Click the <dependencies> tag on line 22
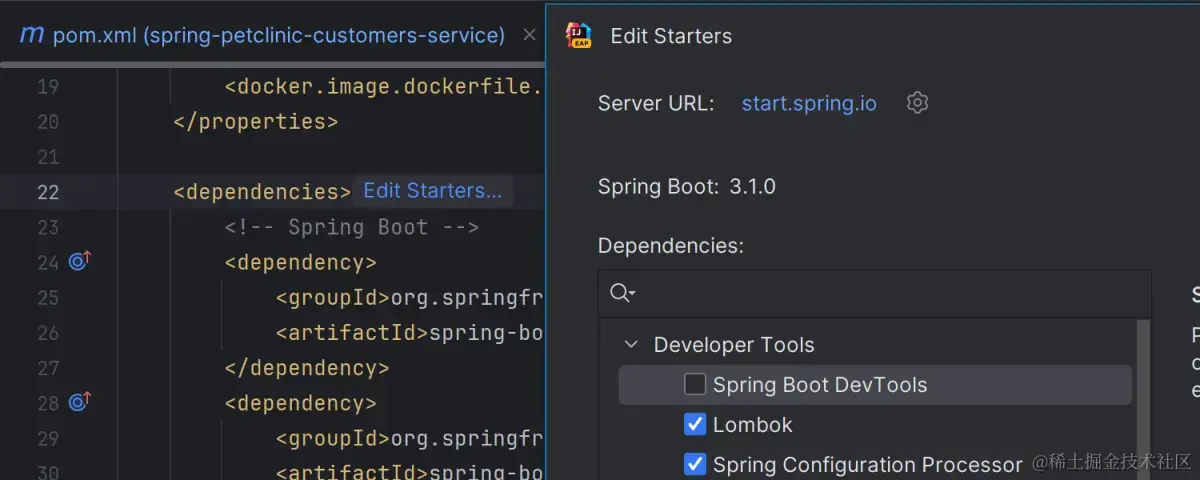Viewport: 1200px width, 480px height. click(x=262, y=191)
